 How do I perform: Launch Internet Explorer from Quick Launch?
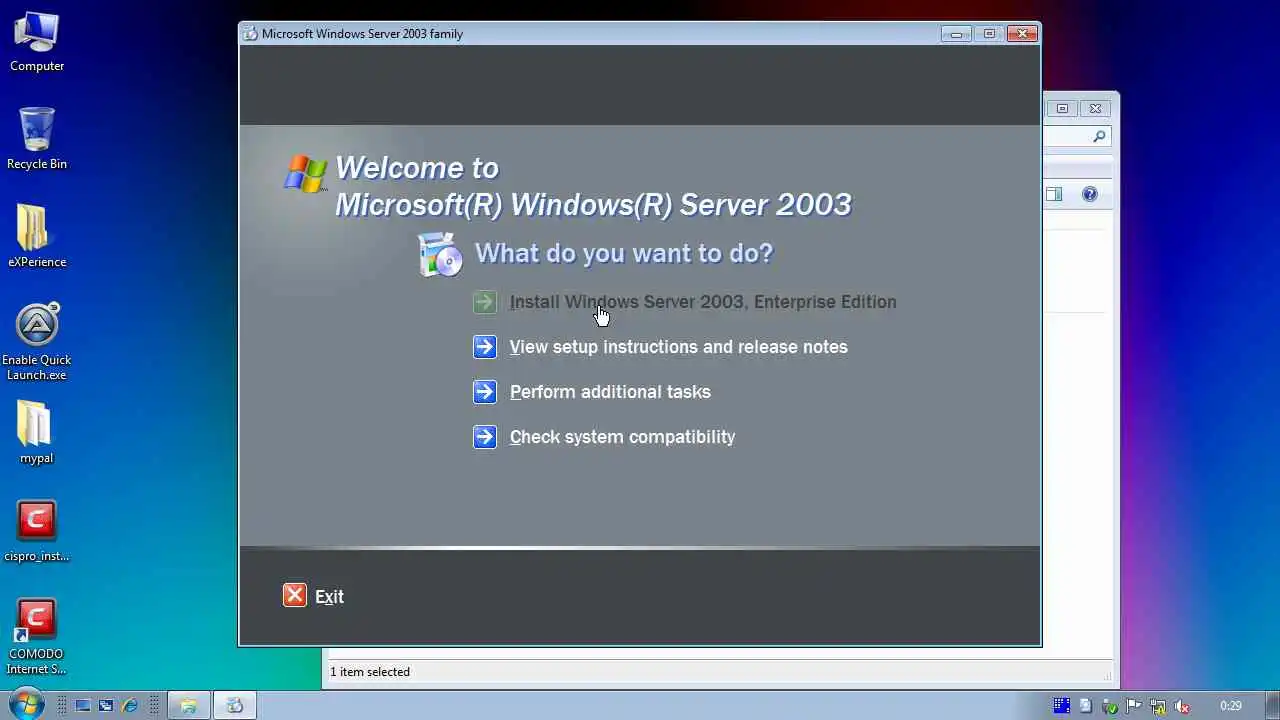[x=129, y=705]
